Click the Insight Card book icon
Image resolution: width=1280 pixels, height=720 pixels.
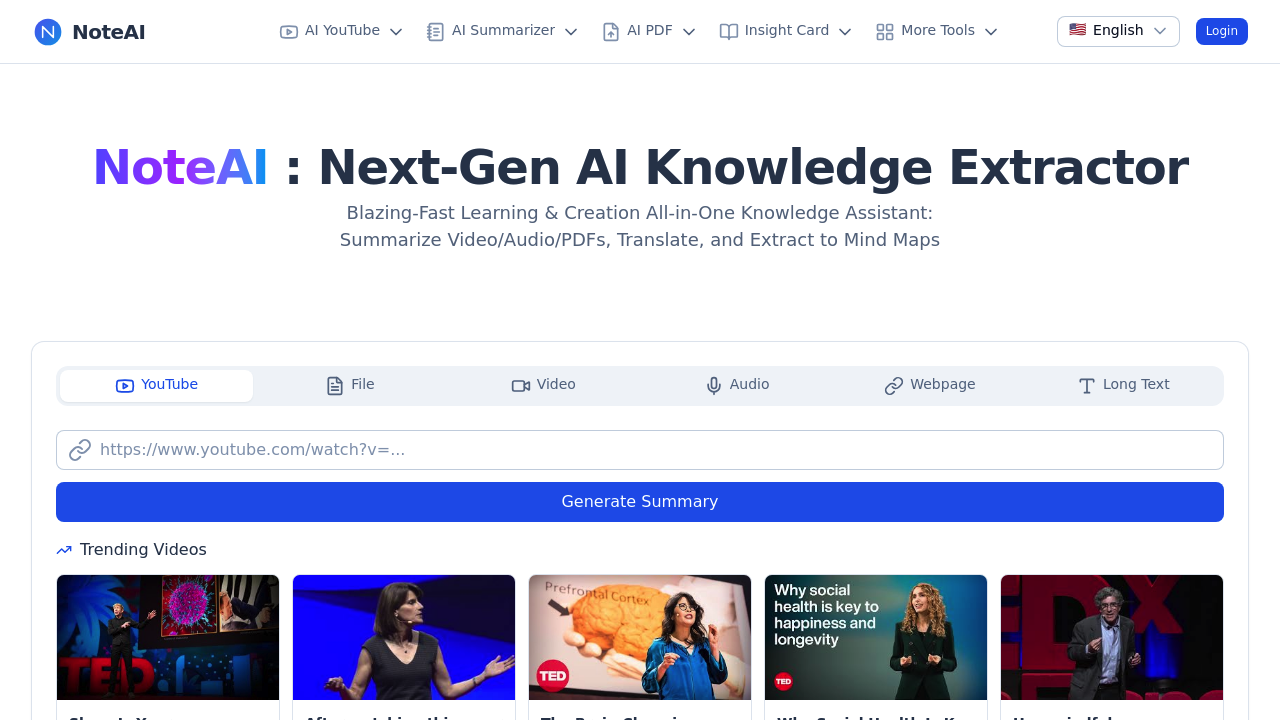pos(729,32)
